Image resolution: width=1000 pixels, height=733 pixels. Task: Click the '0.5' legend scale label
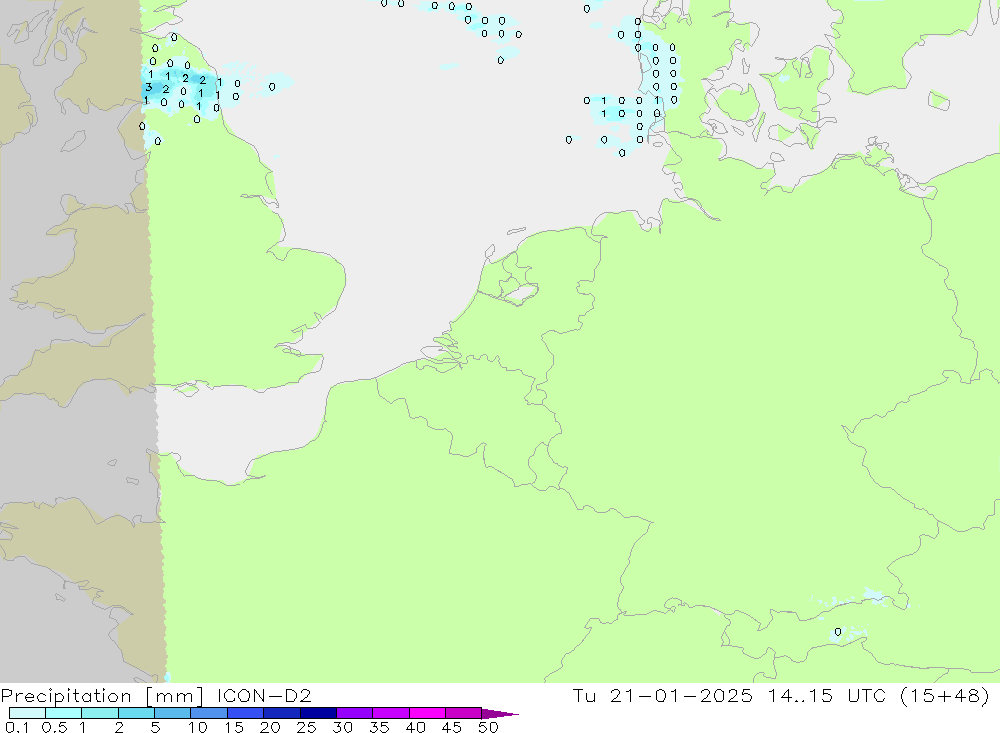coord(54,727)
